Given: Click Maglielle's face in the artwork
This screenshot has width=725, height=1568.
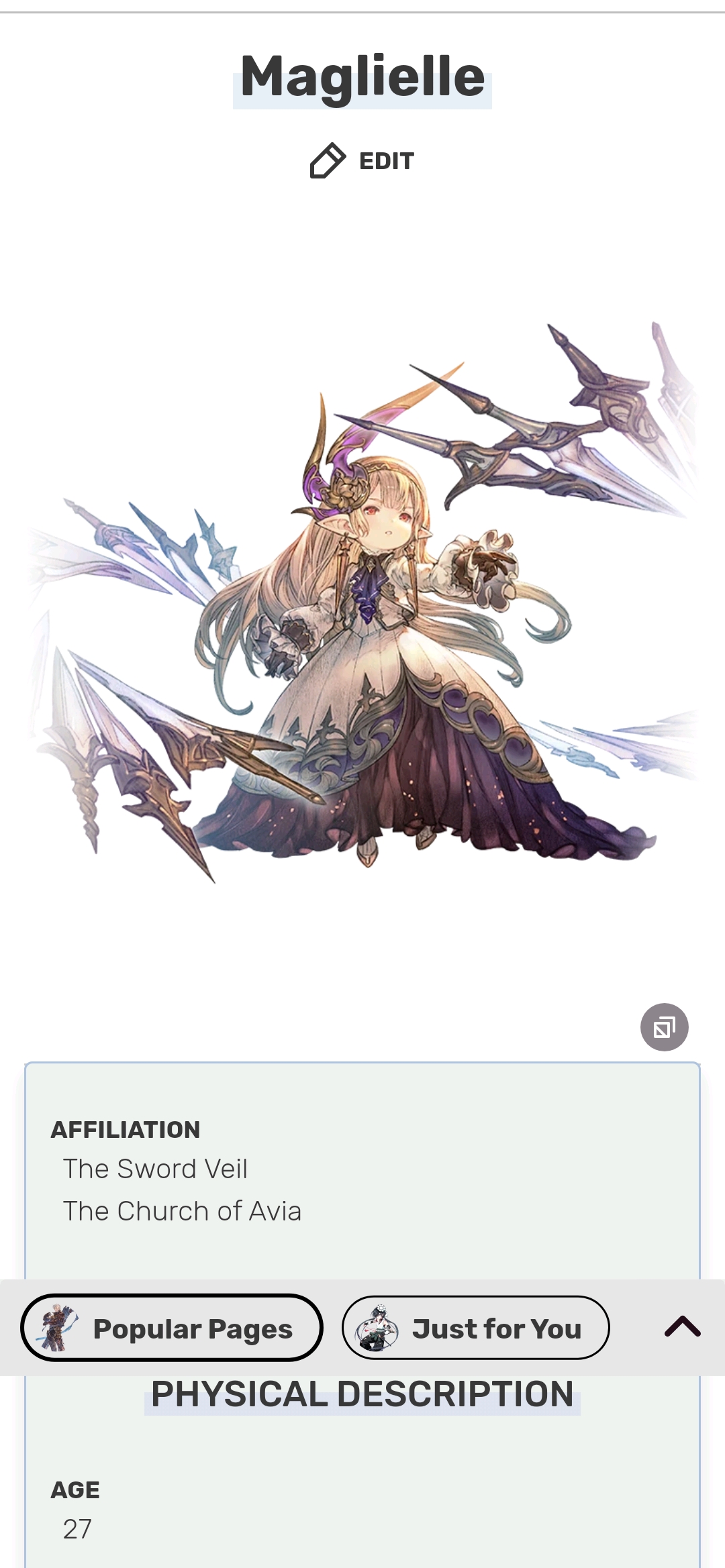Looking at the screenshot, I should point(387,520).
